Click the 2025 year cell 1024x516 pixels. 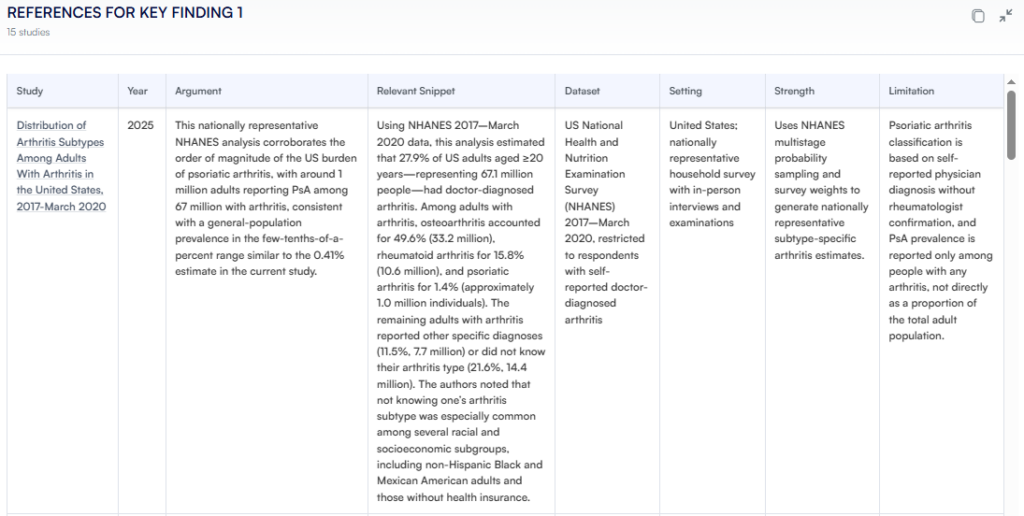click(138, 126)
